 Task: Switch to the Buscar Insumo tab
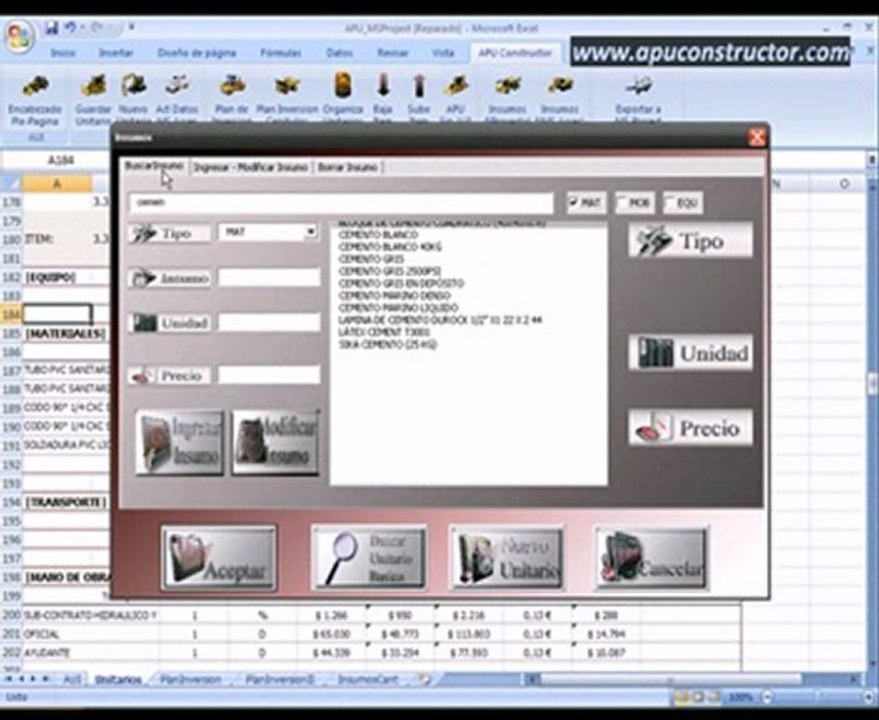pos(154,166)
